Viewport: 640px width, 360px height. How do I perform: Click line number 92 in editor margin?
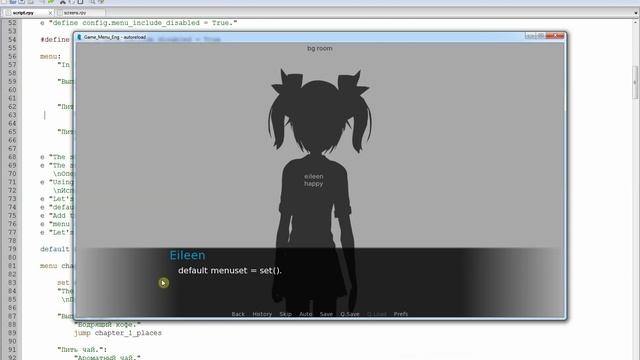(12, 358)
